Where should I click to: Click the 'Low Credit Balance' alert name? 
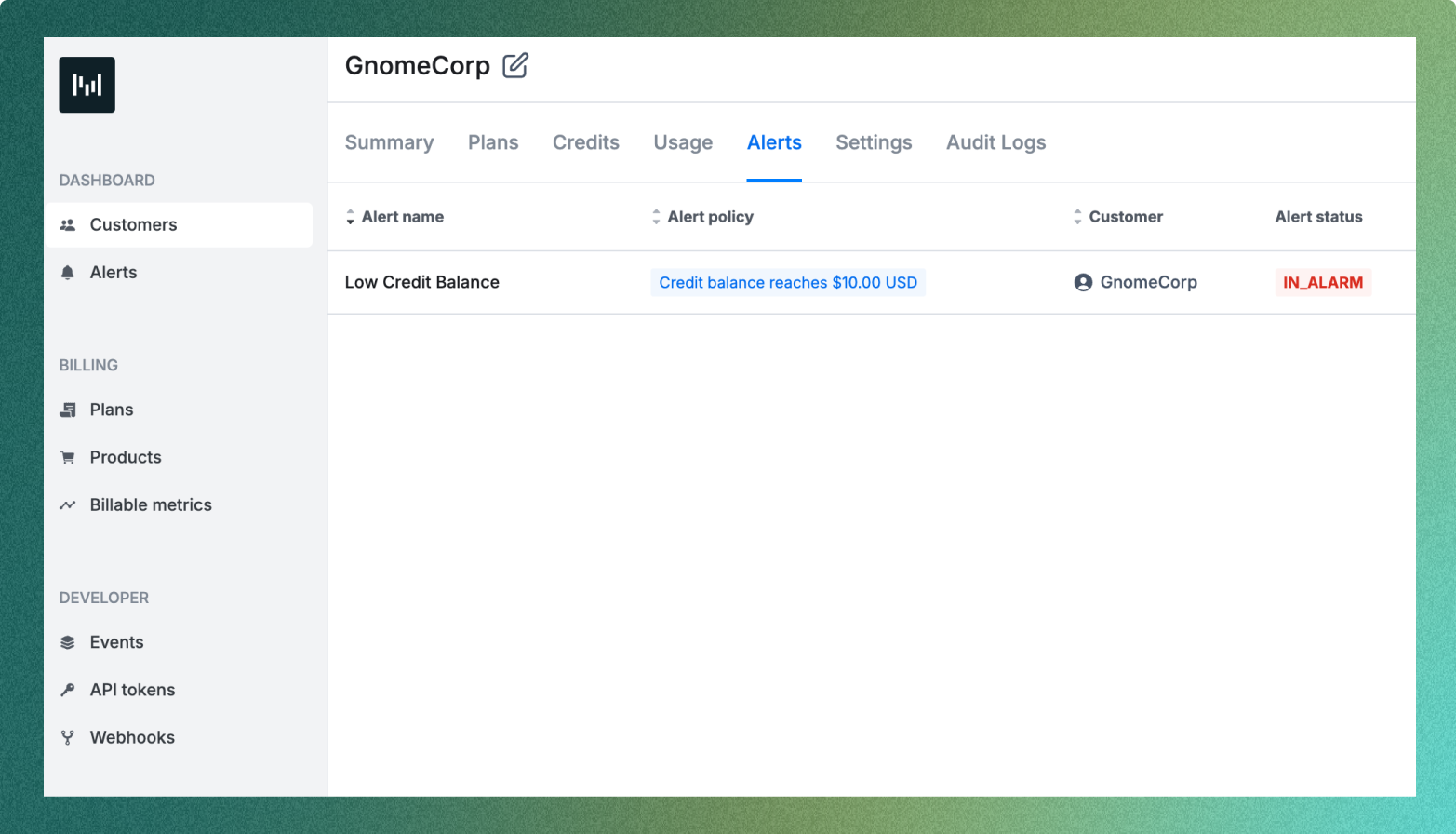(x=422, y=282)
